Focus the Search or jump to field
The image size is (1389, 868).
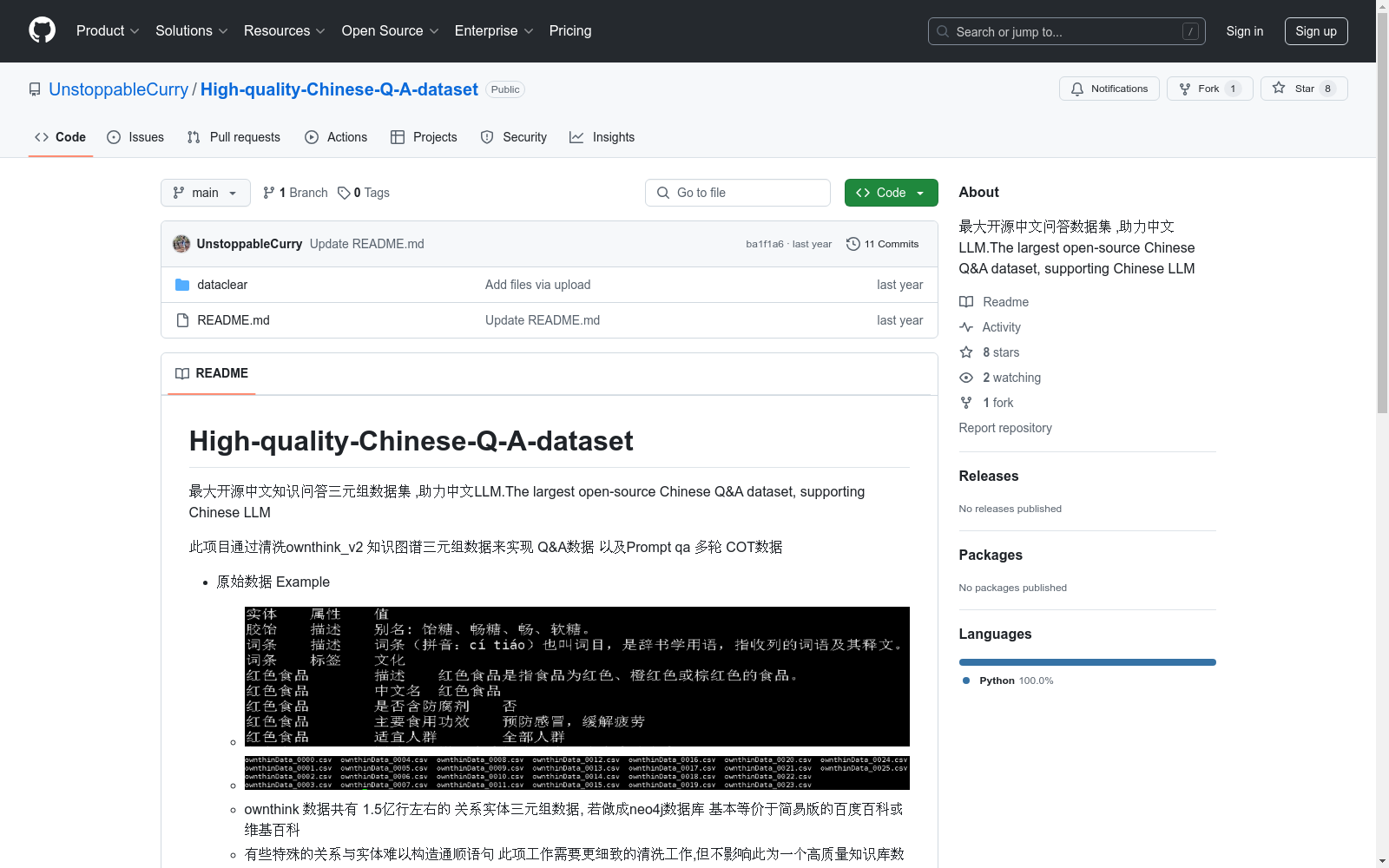tap(1067, 31)
